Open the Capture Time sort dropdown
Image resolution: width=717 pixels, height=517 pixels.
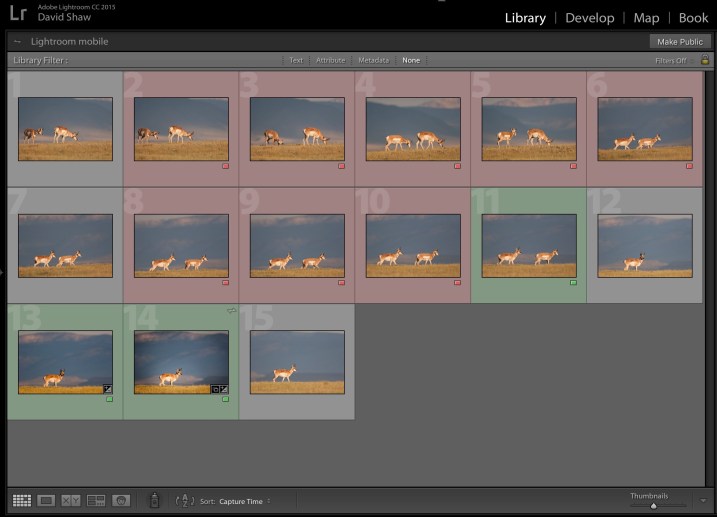pyautogui.click(x=245, y=501)
